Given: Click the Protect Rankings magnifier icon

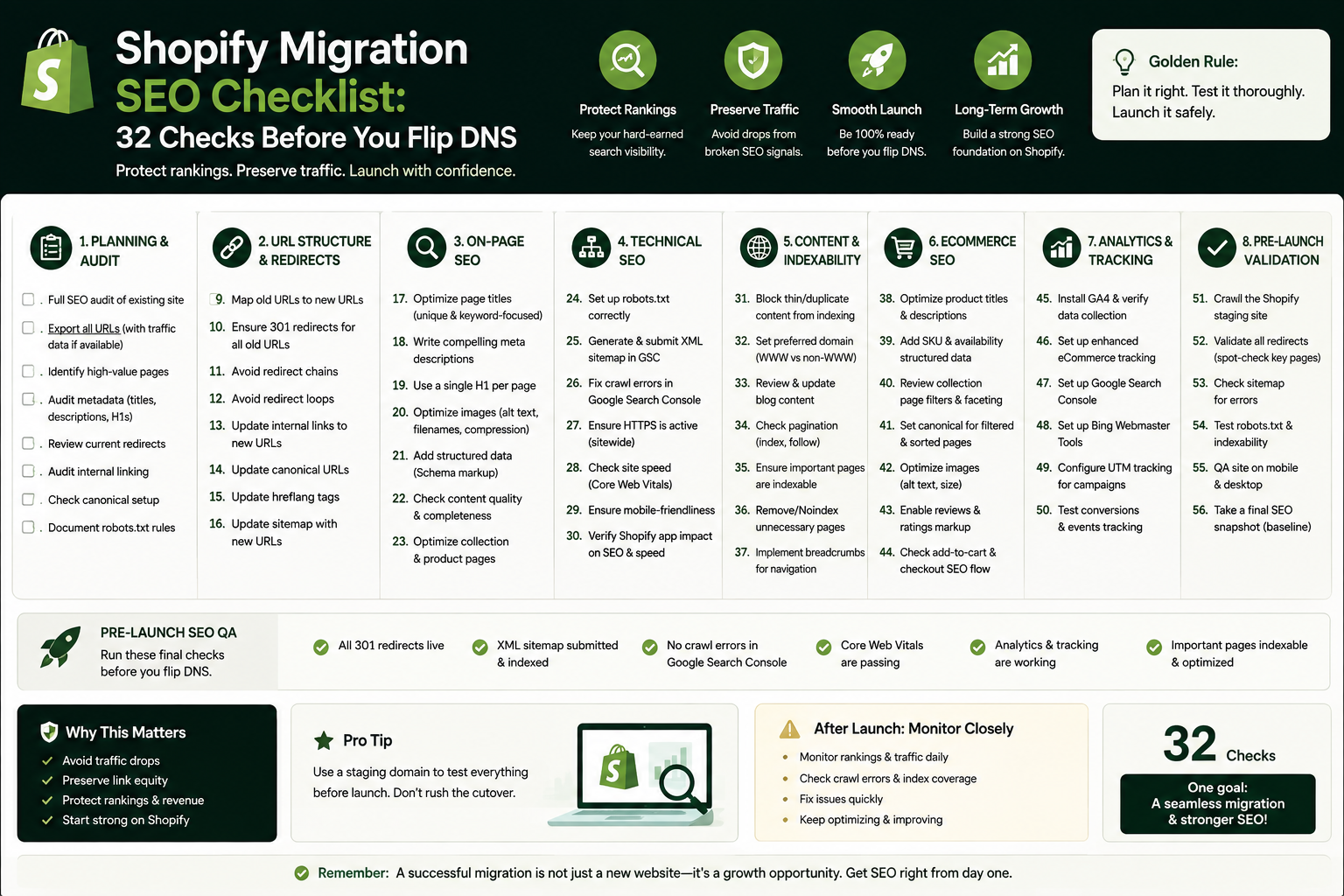Looking at the screenshot, I should click(627, 60).
